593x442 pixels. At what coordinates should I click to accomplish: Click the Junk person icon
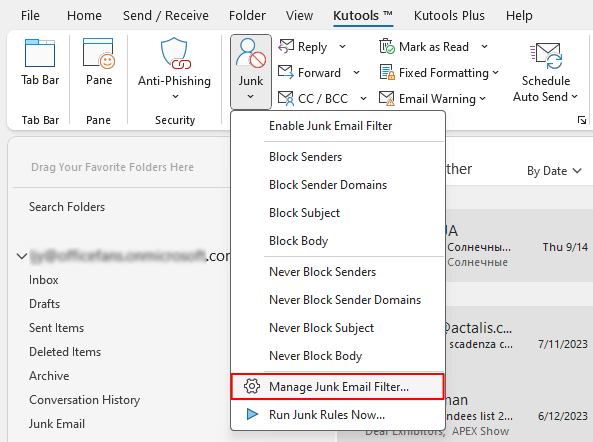(x=251, y=53)
